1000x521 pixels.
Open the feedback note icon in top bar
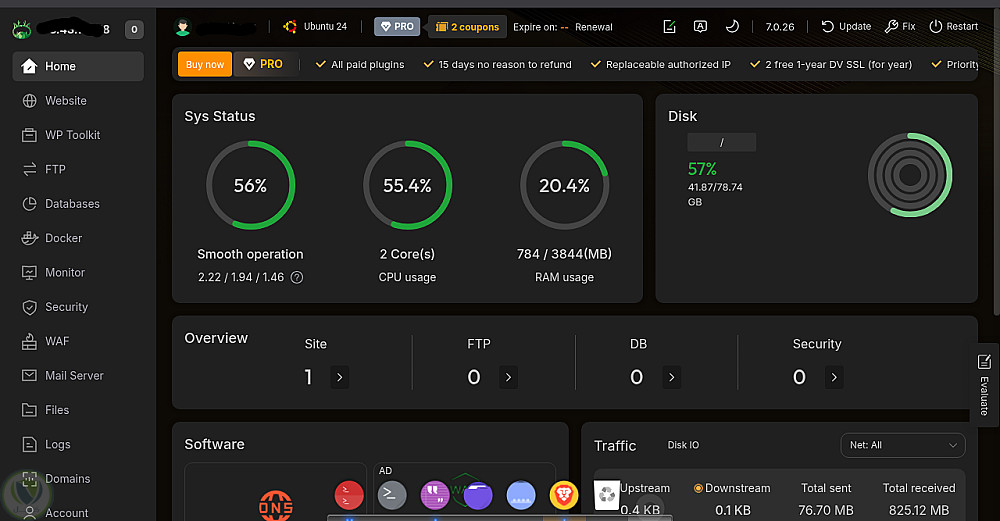point(669,27)
